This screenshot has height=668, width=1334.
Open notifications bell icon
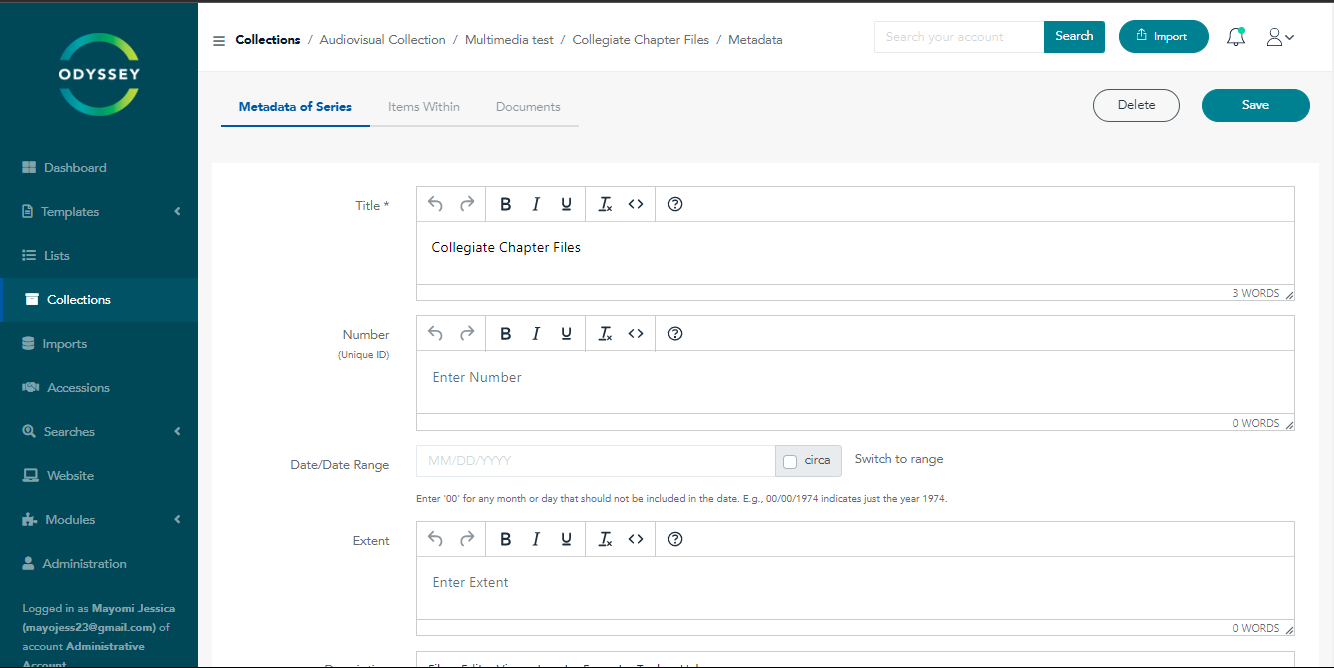[x=1236, y=37]
